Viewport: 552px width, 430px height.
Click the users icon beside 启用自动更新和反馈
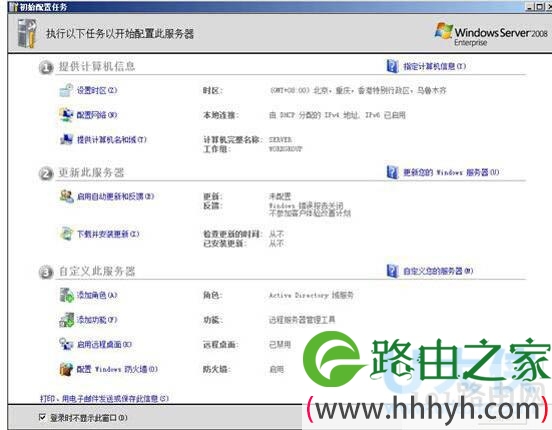[x=66, y=196]
